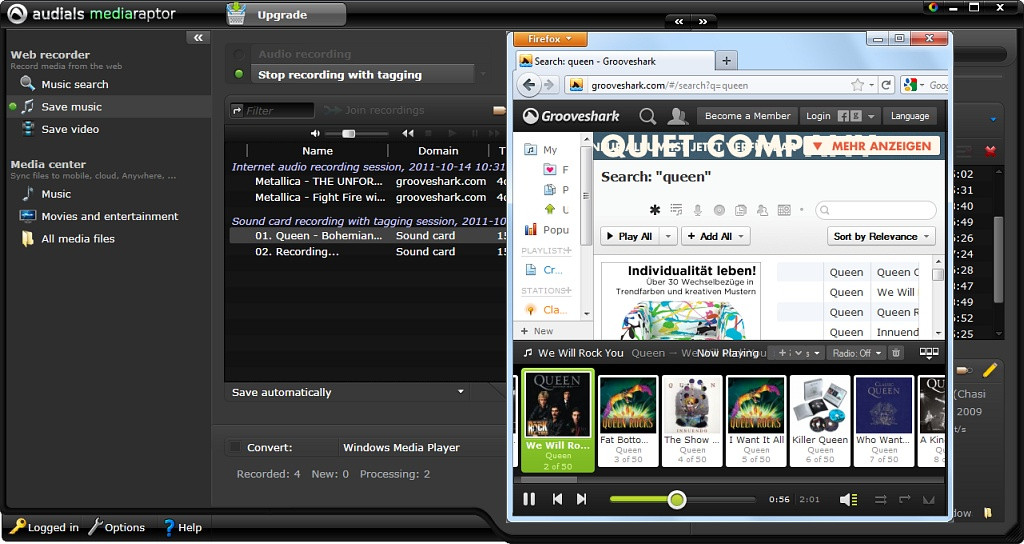Open Music under Media center
This screenshot has width=1024, height=544.
point(46,194)
